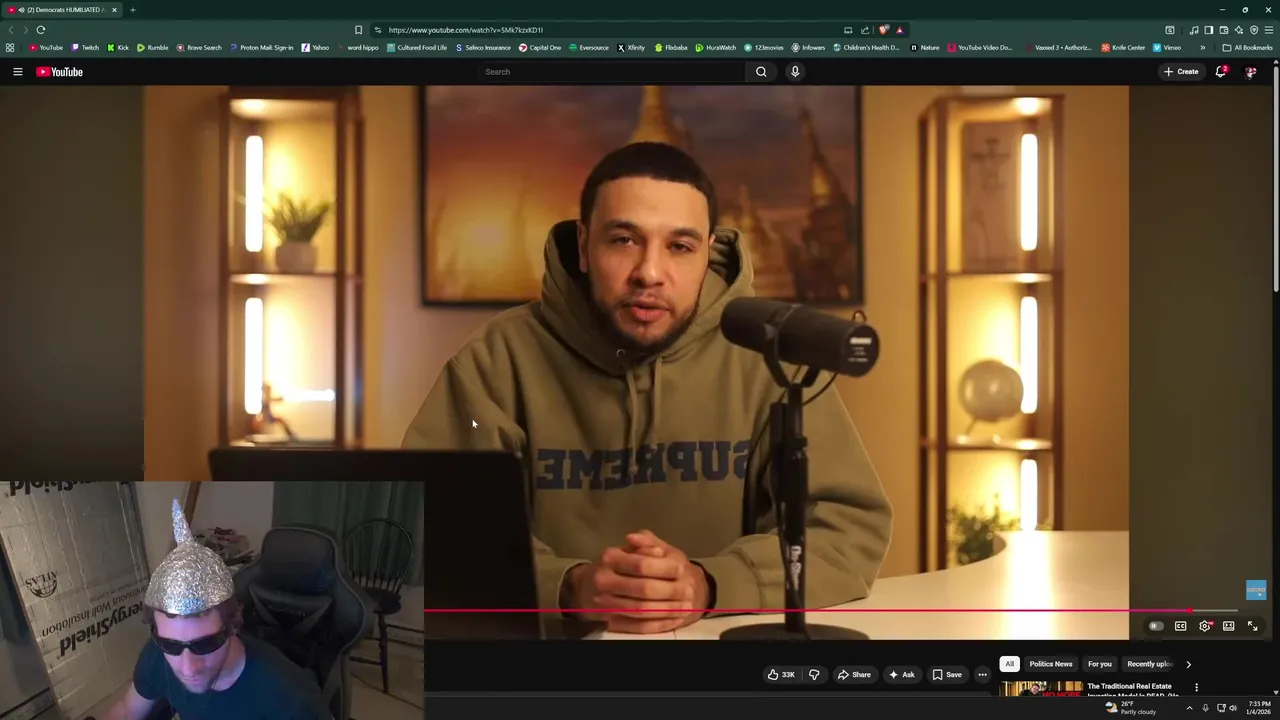1280x720 pixels.
Task: Share this video
Action: pyautogui.click(x=854, y=675)
